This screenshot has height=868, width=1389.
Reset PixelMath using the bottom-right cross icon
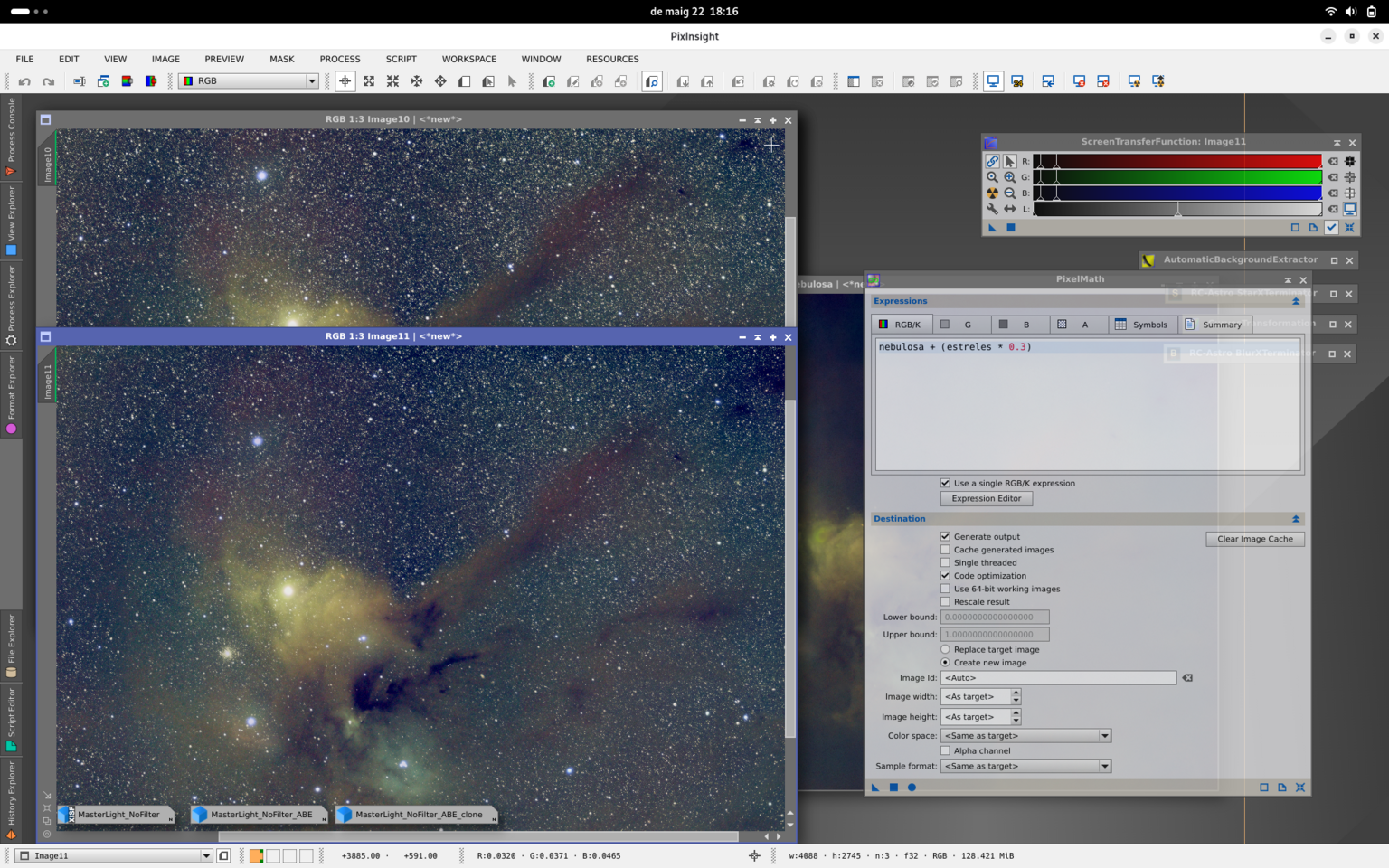pos(1300,788)
